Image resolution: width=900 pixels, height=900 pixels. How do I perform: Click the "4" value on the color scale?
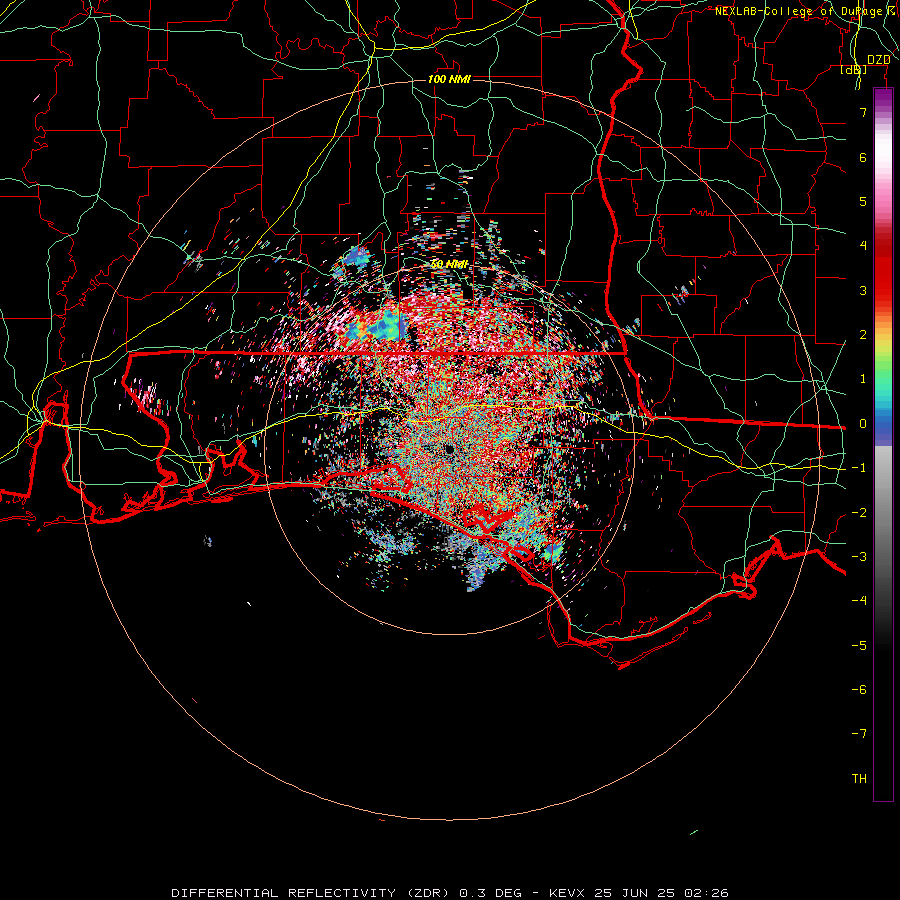pyautogui.click(x=863, y=246)
